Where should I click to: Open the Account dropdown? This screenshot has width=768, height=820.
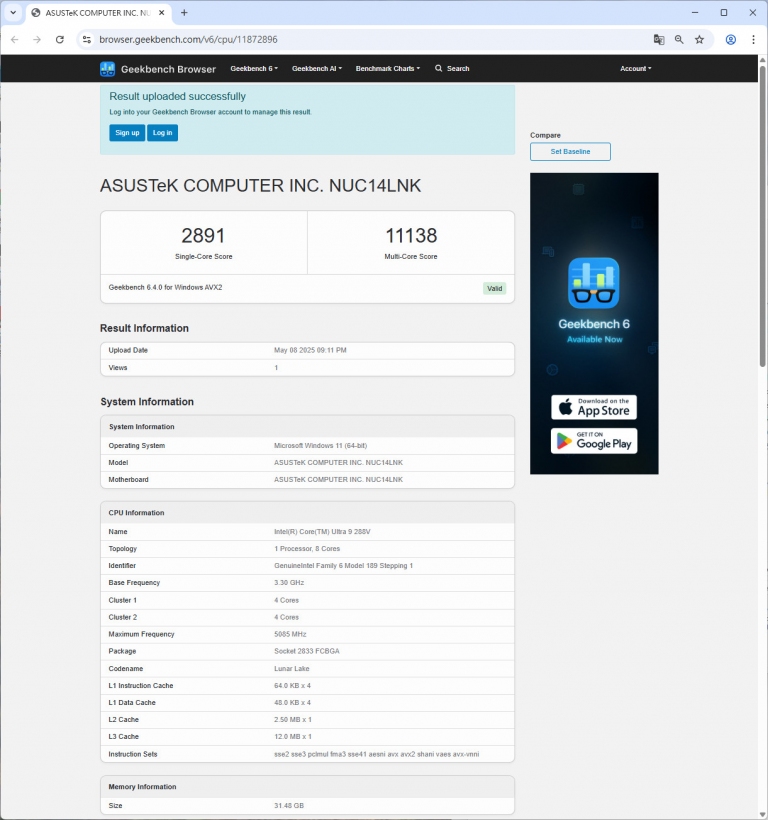pos(636,69)
